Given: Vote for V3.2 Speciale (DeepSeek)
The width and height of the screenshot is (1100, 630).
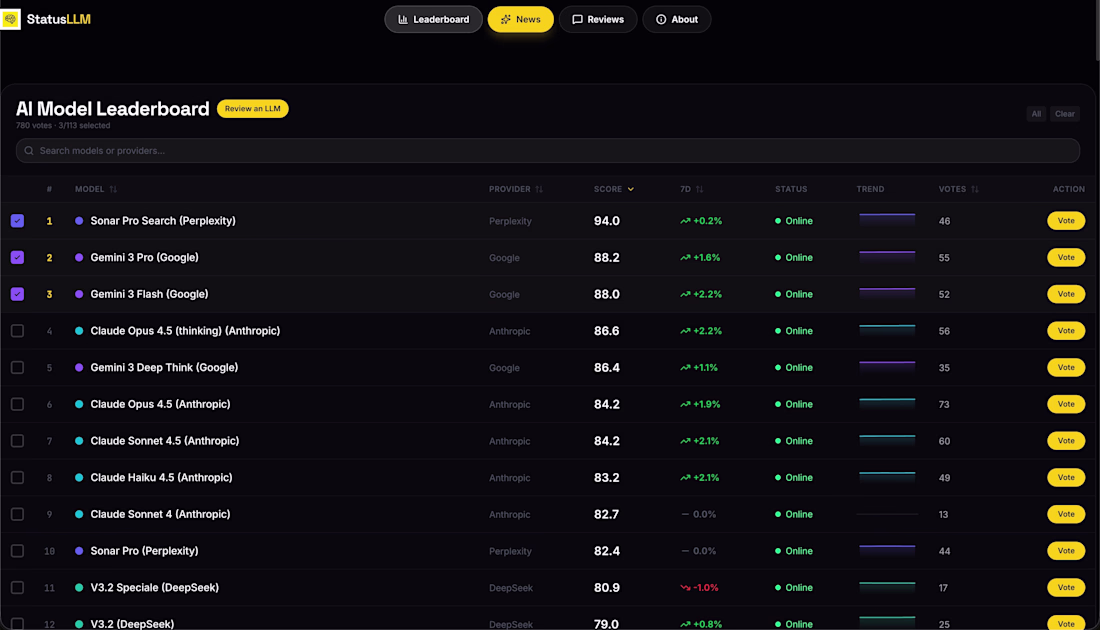Looking at the screenshot, I should (1066, 588).
